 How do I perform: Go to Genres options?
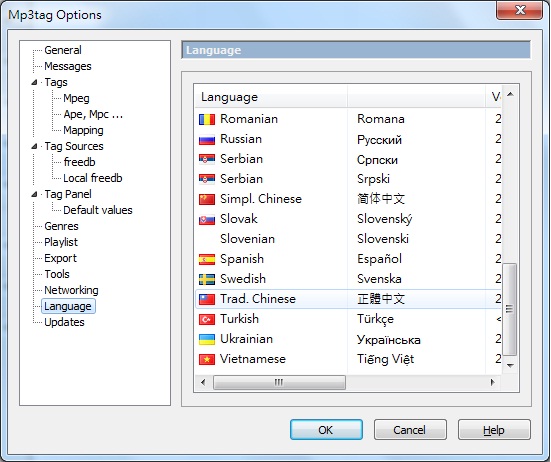[61, 226]
